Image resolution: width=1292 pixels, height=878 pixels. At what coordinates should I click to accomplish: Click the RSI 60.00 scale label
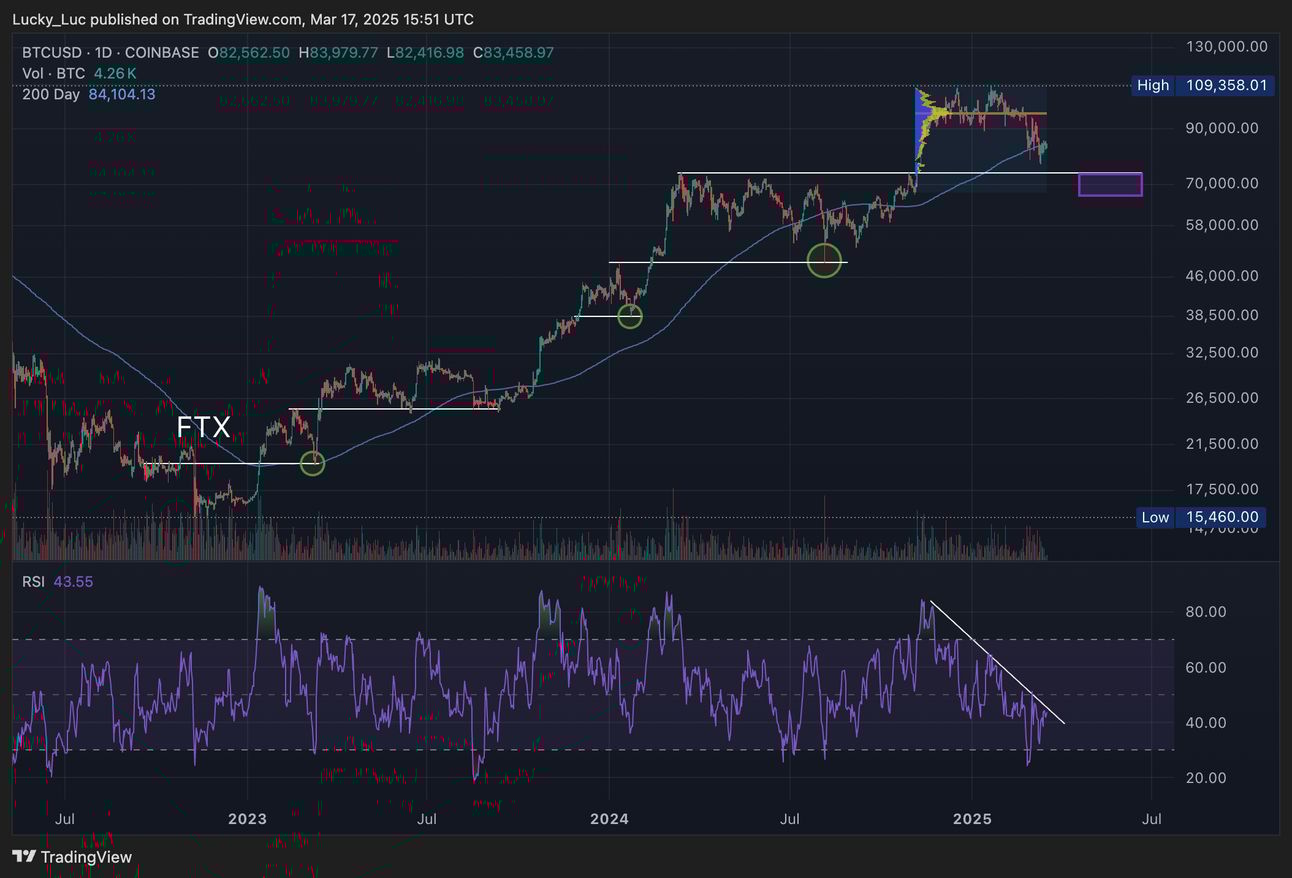click(x=1207, y=667)
